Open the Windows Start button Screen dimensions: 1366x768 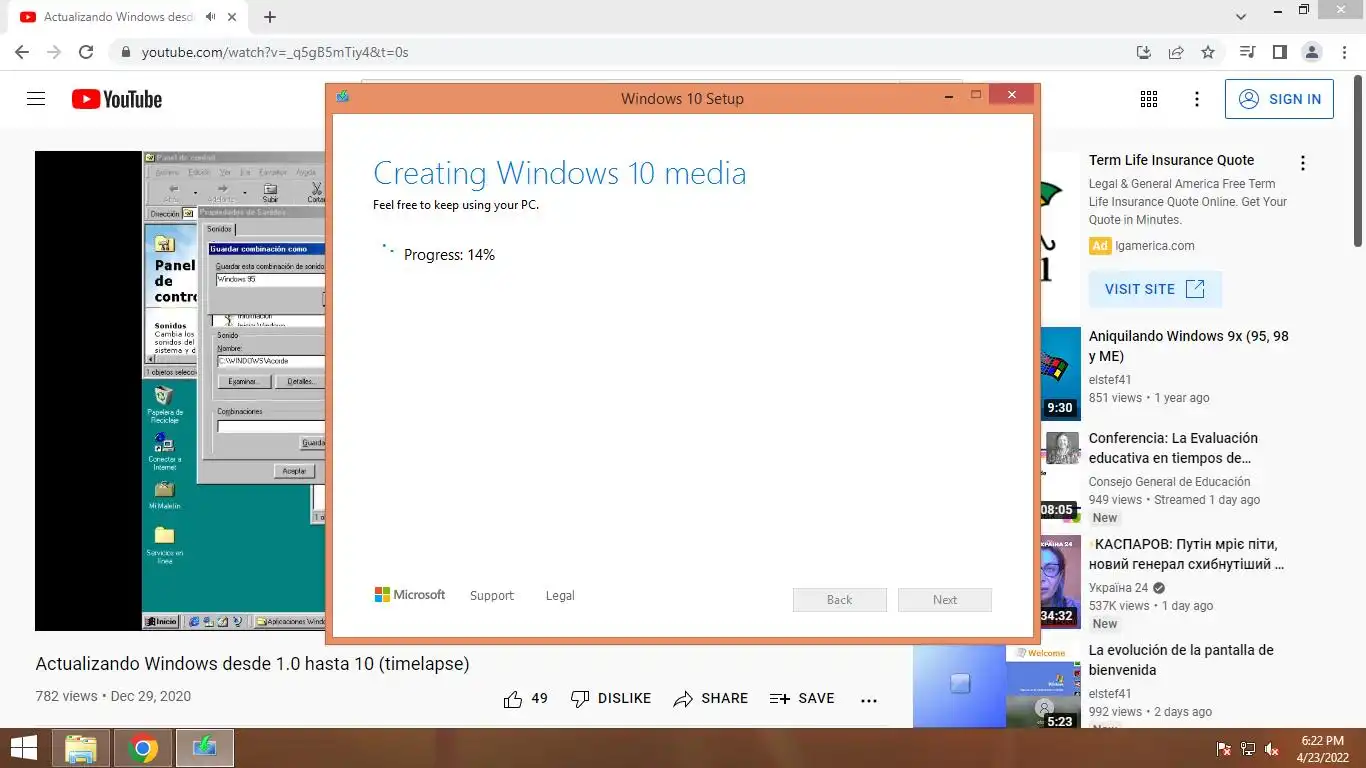[24, 748]
